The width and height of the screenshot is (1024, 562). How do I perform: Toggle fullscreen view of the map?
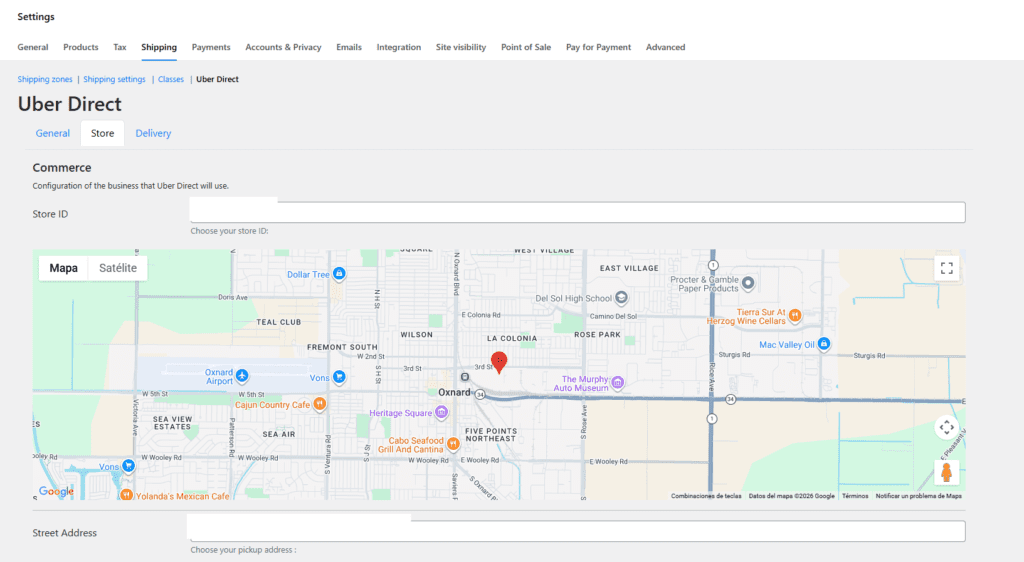click(x=946, y=268)
